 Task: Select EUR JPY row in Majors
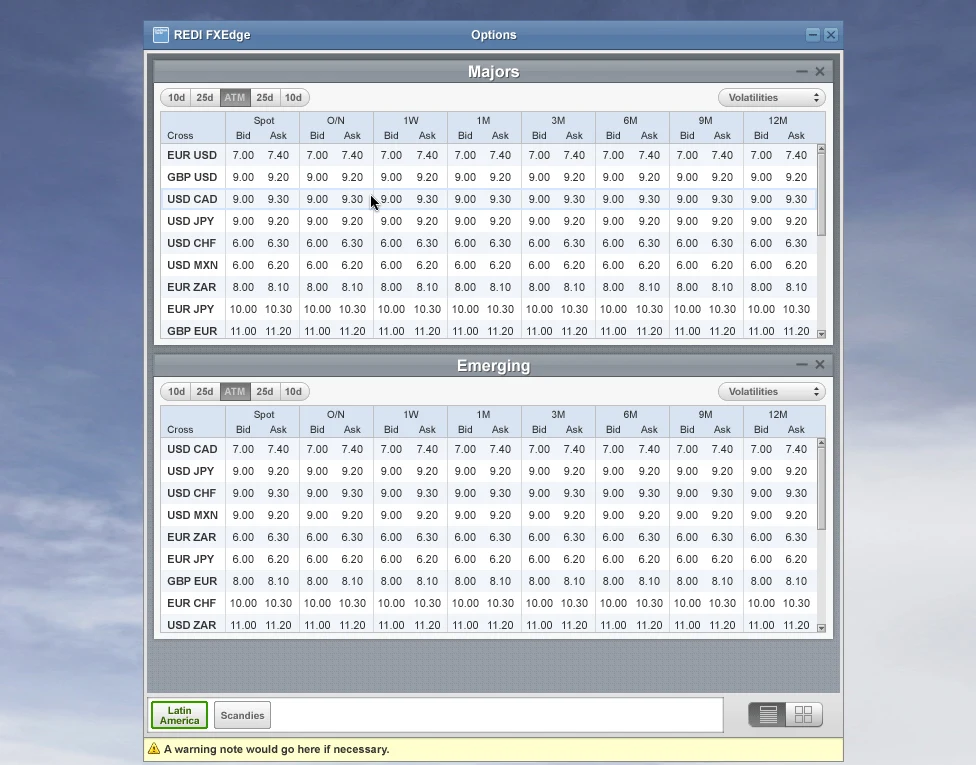[x=489, y=309]
